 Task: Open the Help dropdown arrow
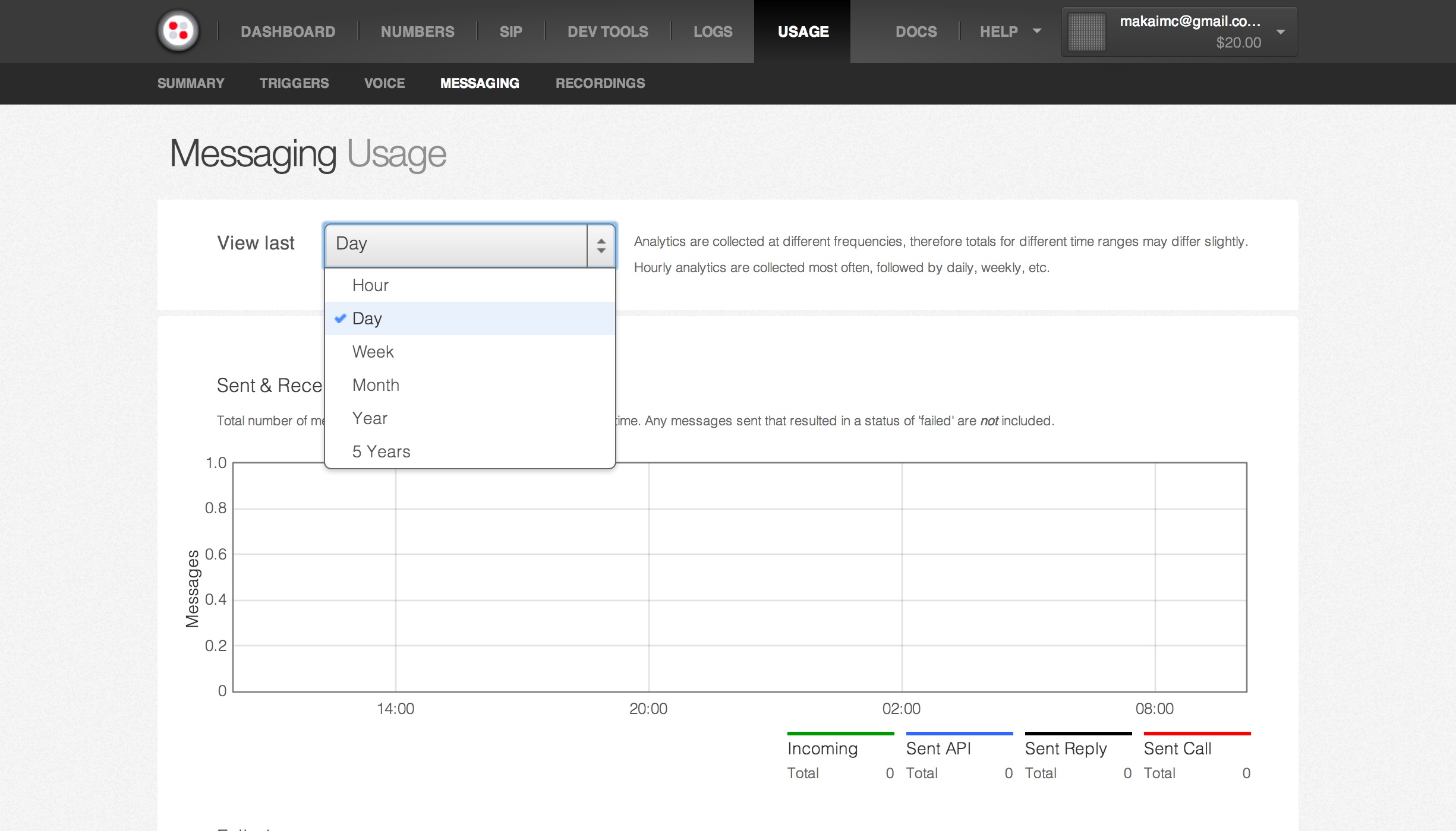coord(1037,31)
